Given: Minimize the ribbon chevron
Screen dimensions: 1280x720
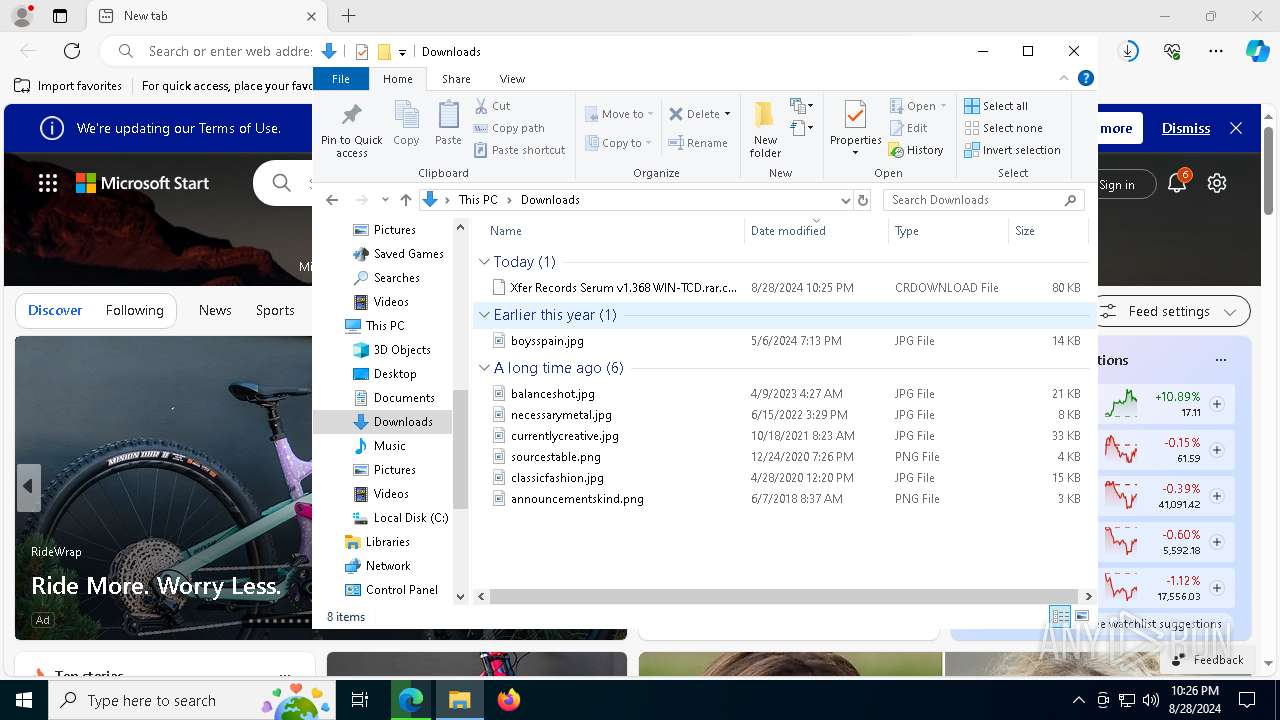Looking at the screenshot, I should tap(1064, 78).
